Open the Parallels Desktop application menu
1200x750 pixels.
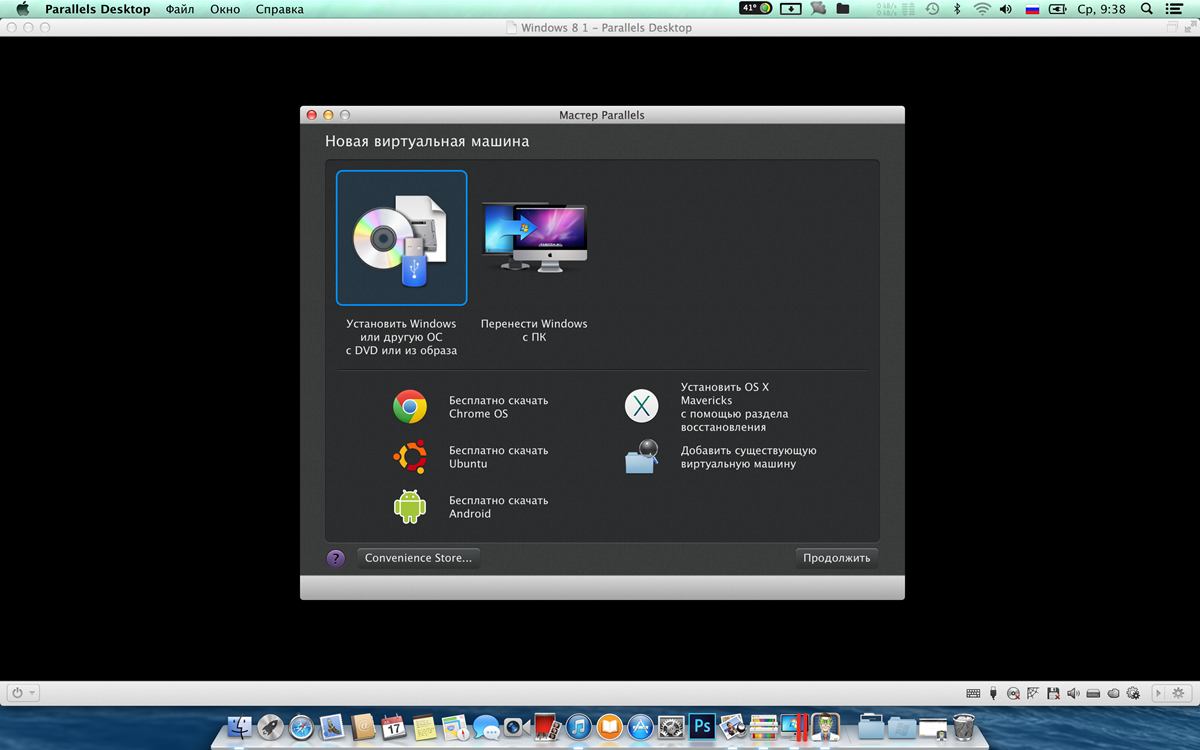tap(98, 9)
